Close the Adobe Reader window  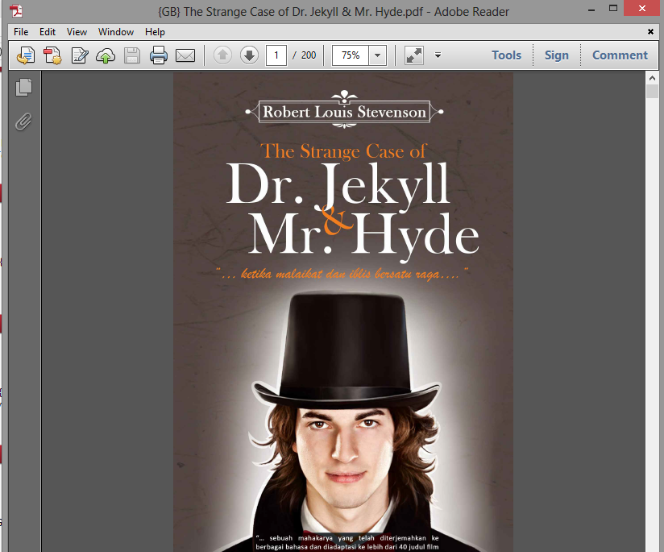pos(642,8)
